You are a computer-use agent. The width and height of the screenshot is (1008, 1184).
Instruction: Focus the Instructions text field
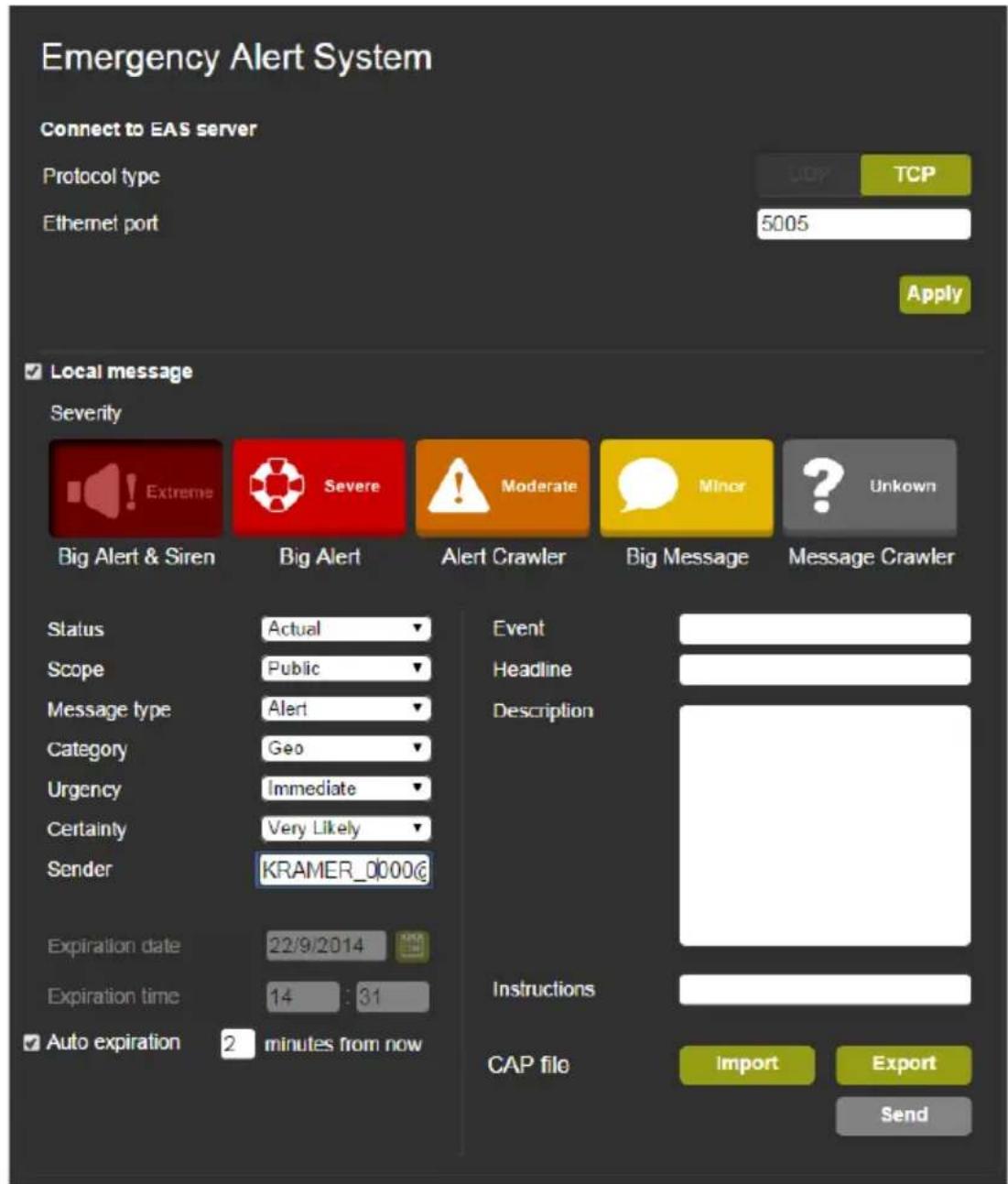coord(824,989)
